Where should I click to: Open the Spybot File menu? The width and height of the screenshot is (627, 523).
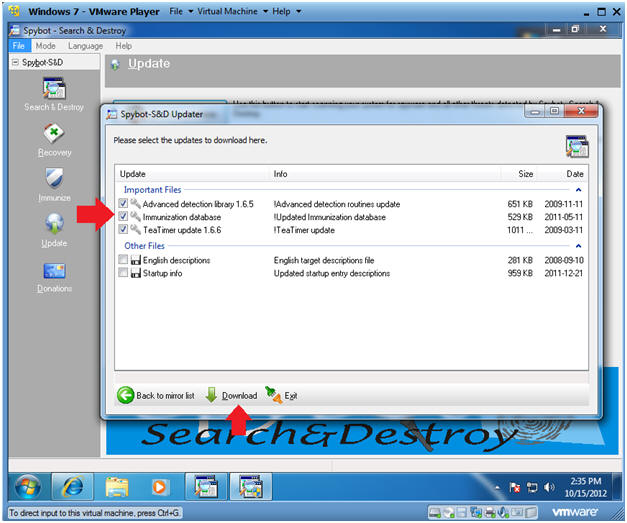tap(19, 46)
